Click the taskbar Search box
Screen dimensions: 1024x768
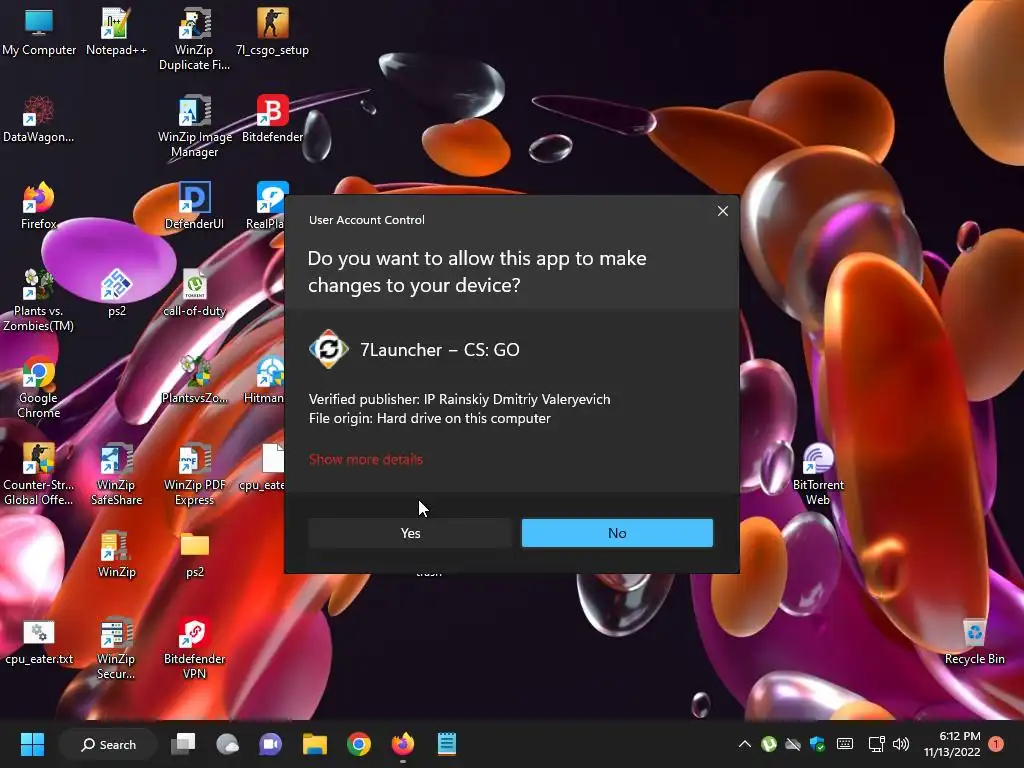[x=108, y=744]
